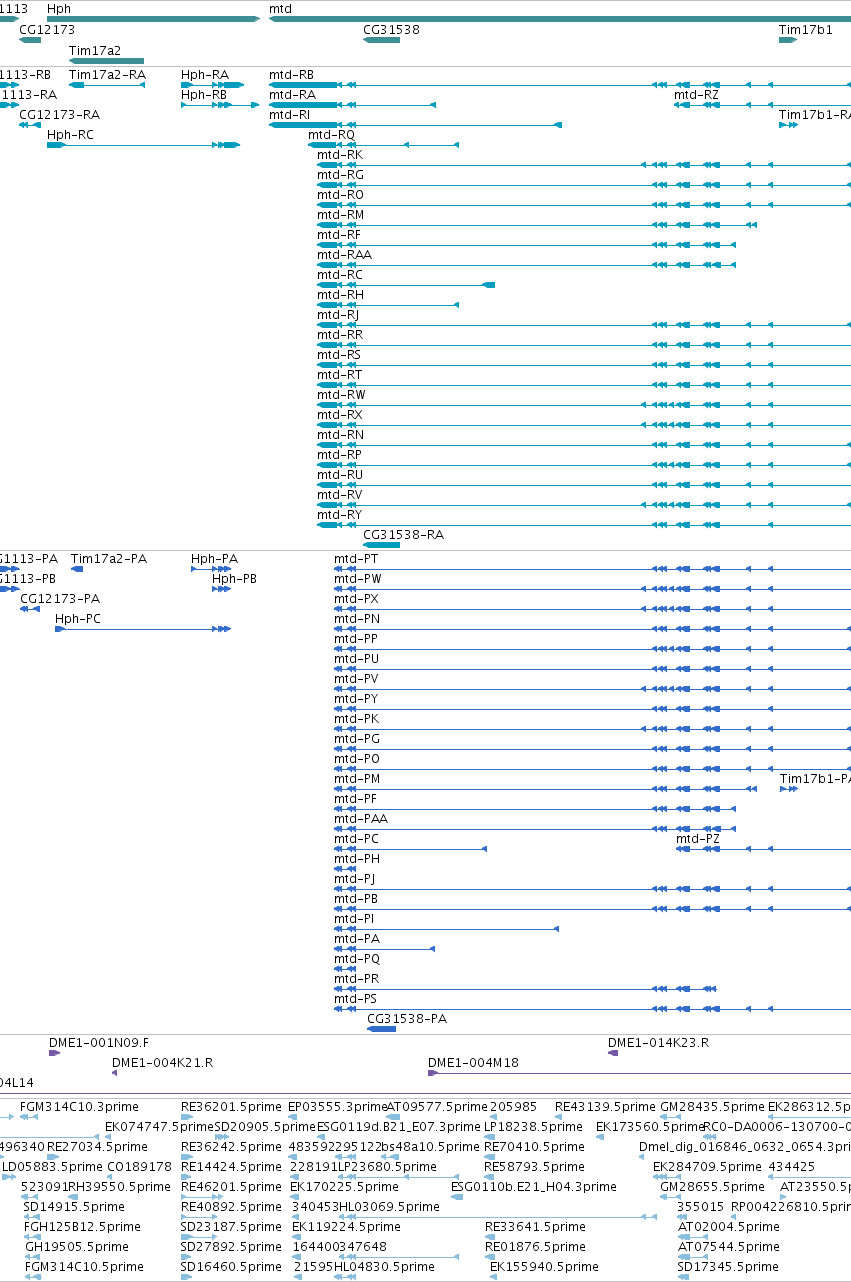Click transcript mtd-RW
The height and width of the screenshot is (1282, 851).
[342, 395]
